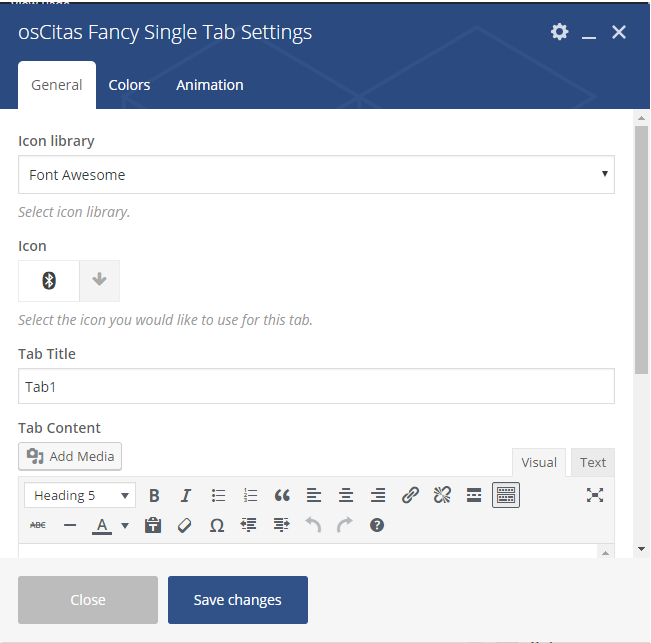Switch to the General tab
Screen dimensions: 651x643
57,85
